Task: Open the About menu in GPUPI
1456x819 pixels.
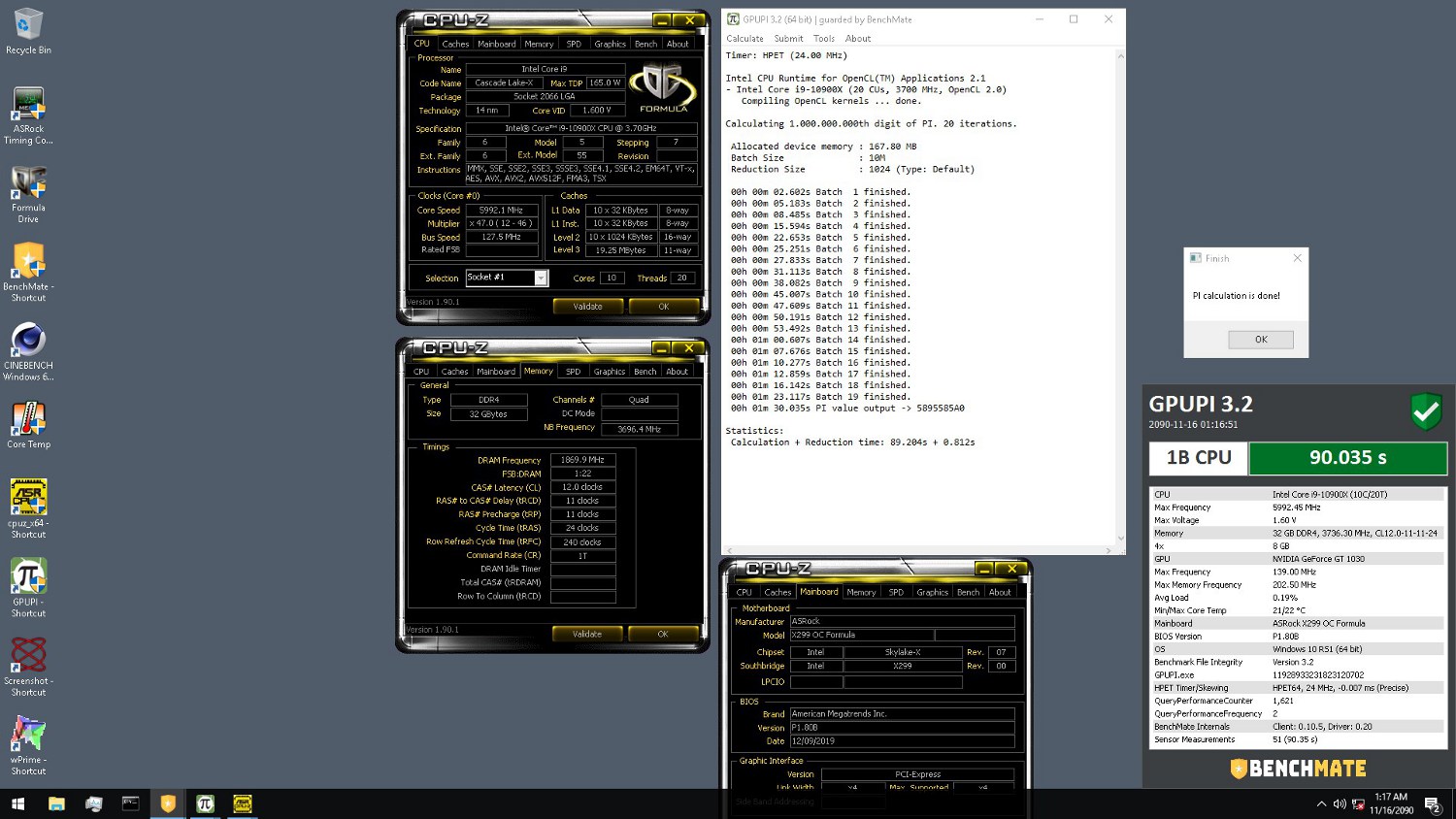Action: pyautogui.click(x=858, y=39)
